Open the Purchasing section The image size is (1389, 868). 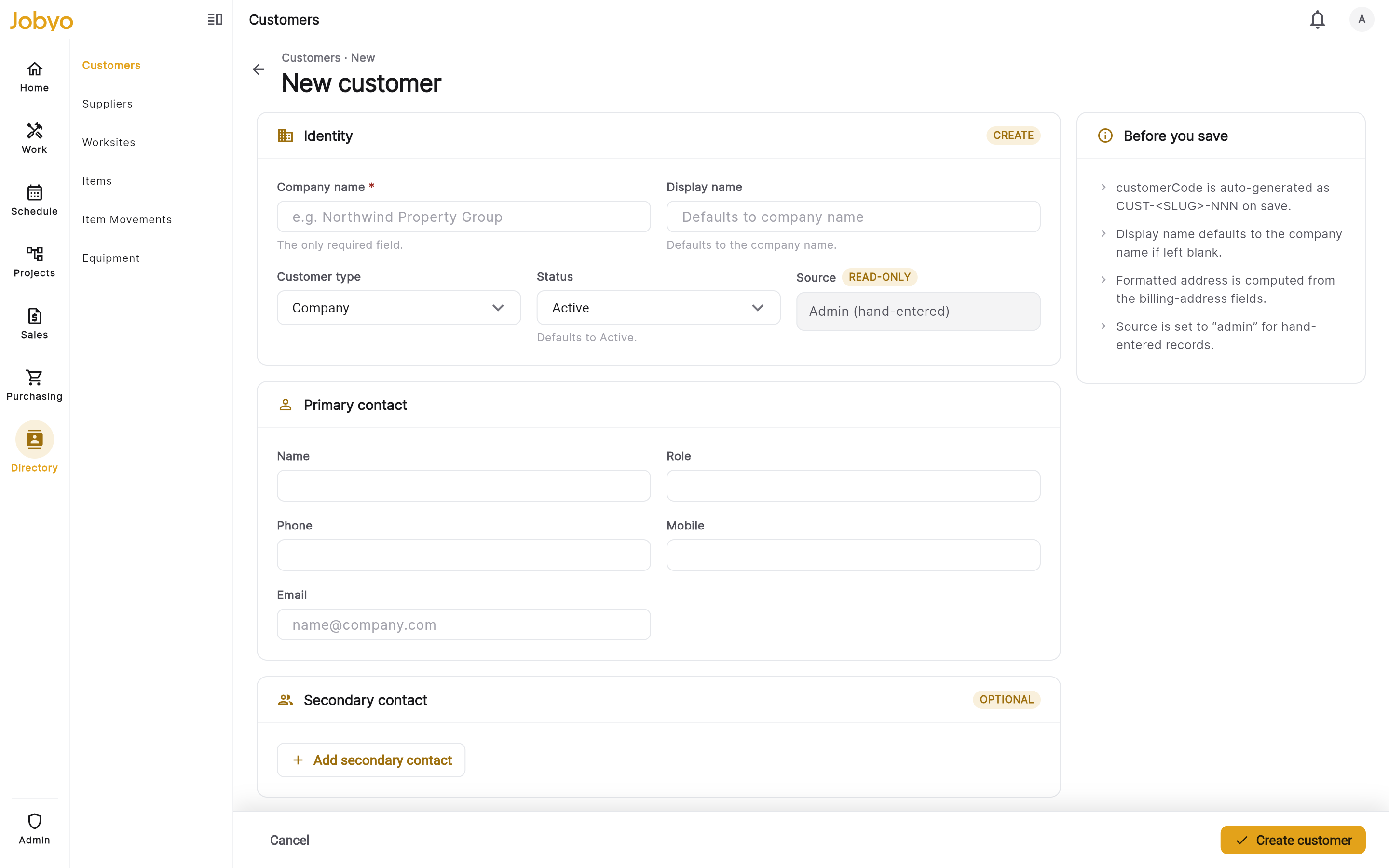pyautogui.click(x=34, y=385)
